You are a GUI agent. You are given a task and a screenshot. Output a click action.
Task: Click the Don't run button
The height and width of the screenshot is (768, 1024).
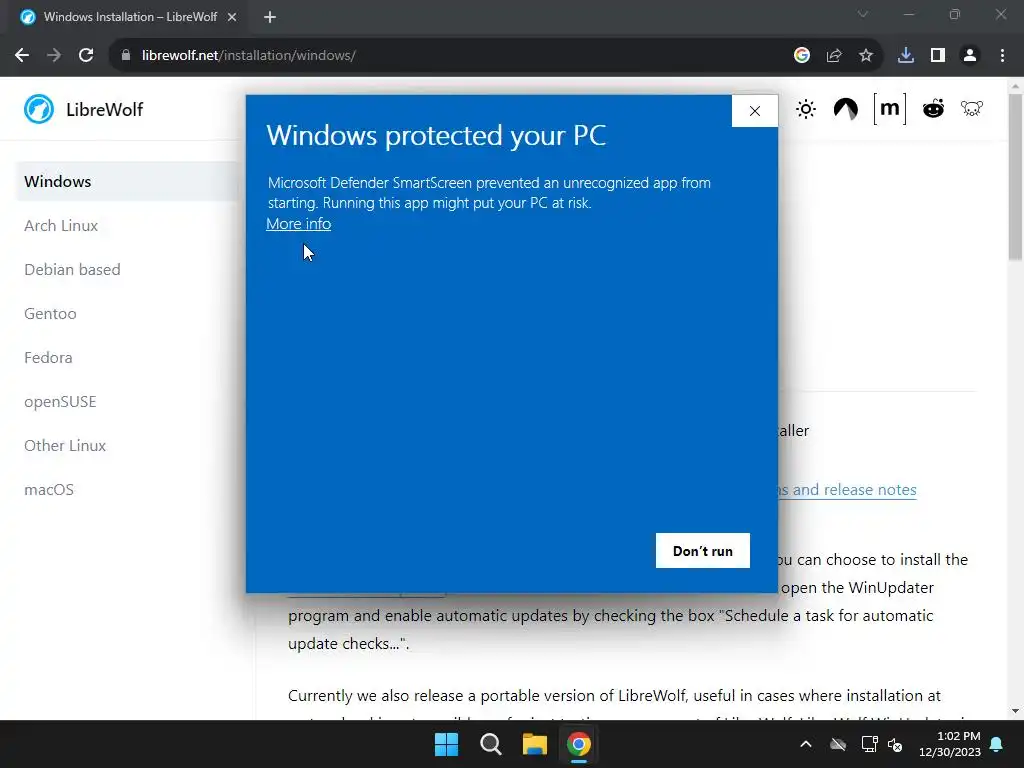coord(703,551)
